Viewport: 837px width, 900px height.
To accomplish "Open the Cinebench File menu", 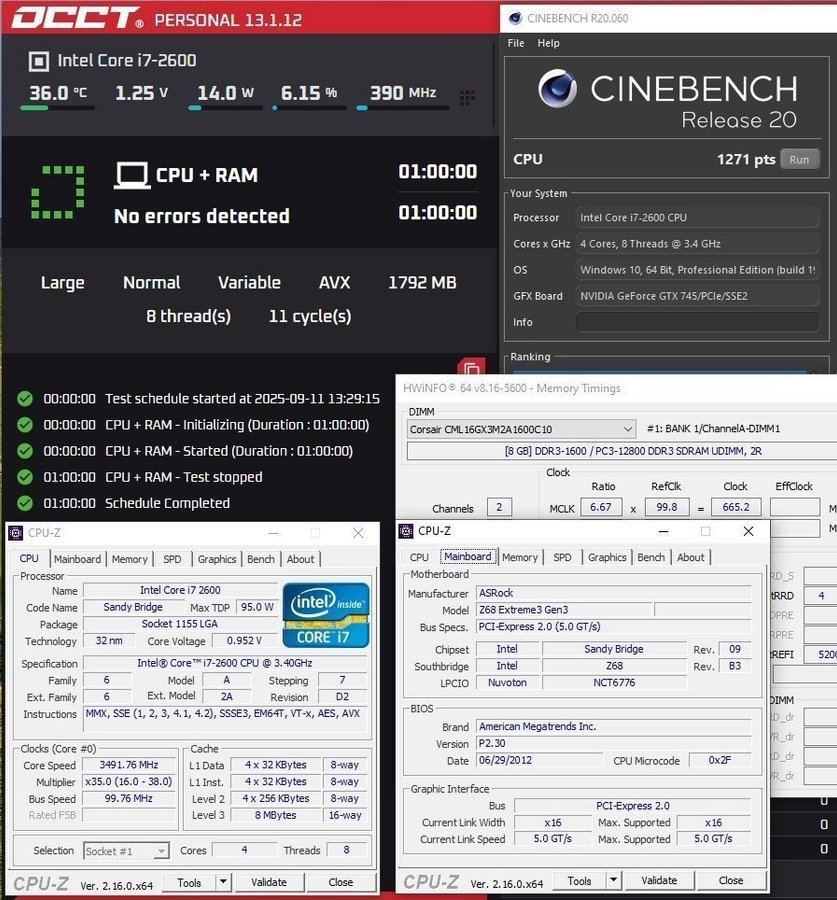I will coord(516,43).
